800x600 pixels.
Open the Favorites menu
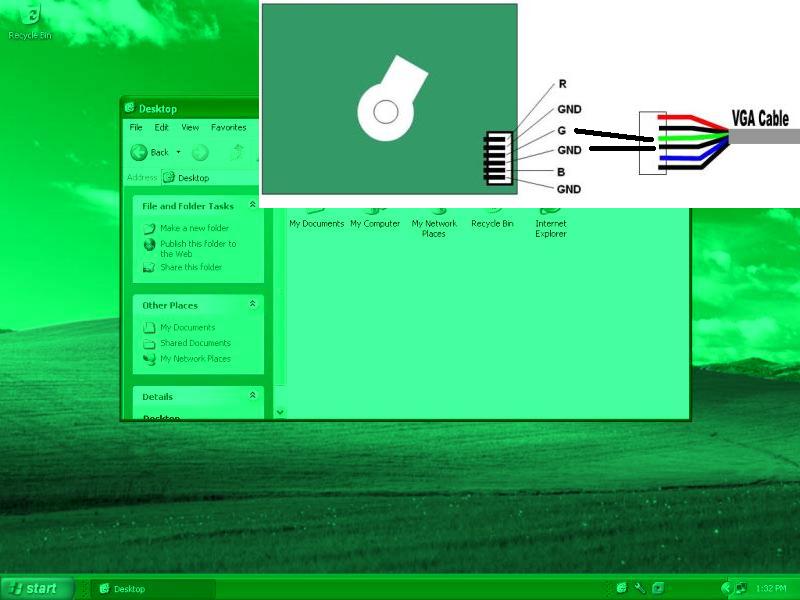pos(229,127)
